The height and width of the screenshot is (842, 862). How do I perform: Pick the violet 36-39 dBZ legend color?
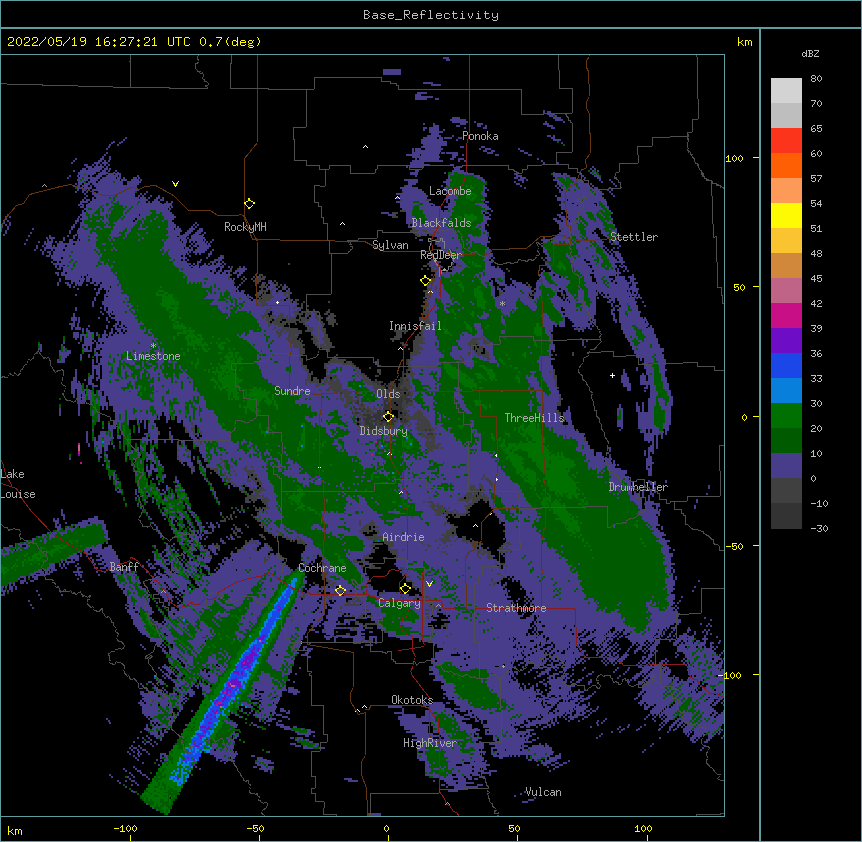786,341
